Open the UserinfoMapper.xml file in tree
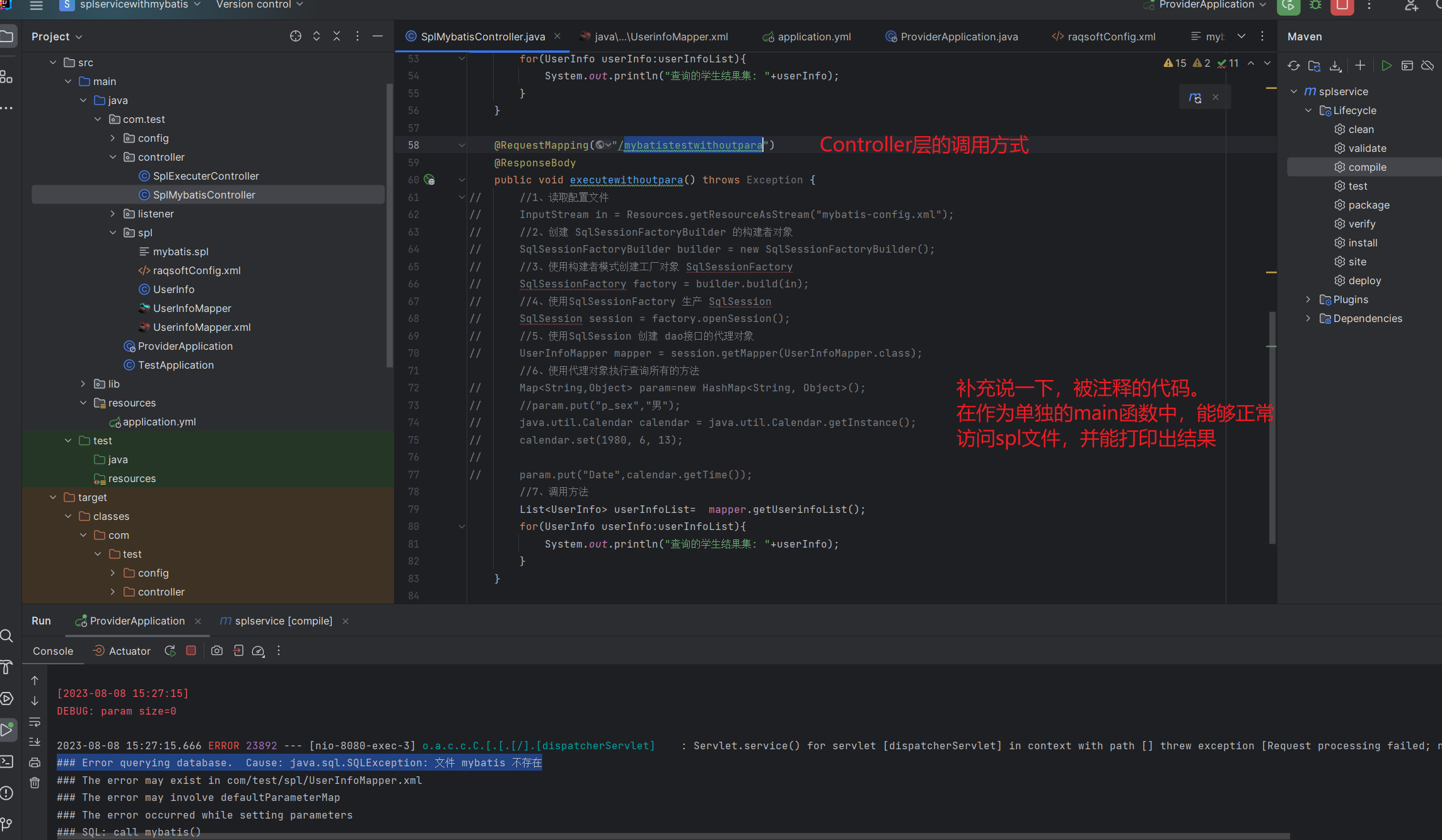Image resolution: width=1442 pixels, height=840 pixels. click(201, 327)
